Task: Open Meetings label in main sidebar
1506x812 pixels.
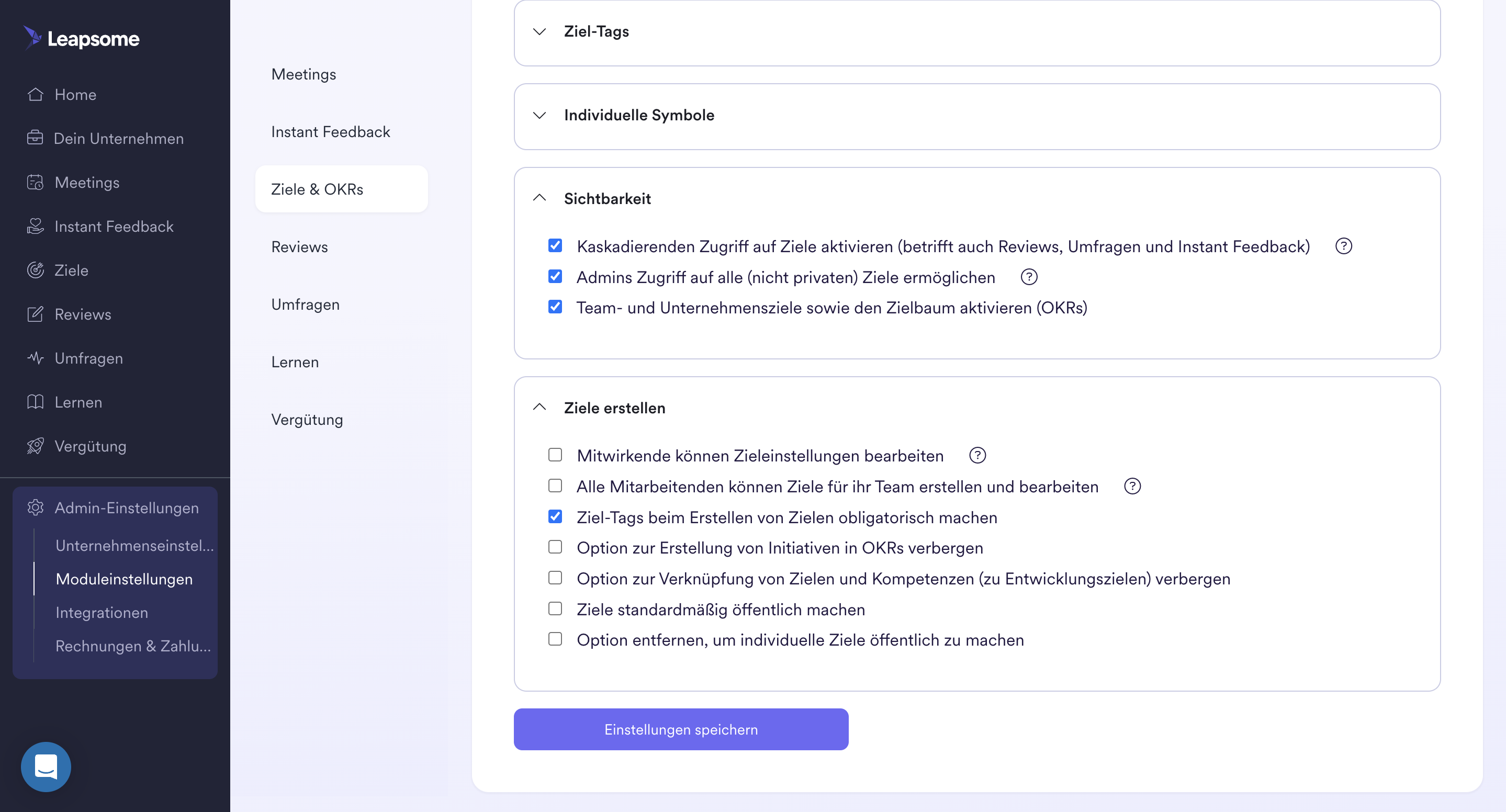Action: 86,183
